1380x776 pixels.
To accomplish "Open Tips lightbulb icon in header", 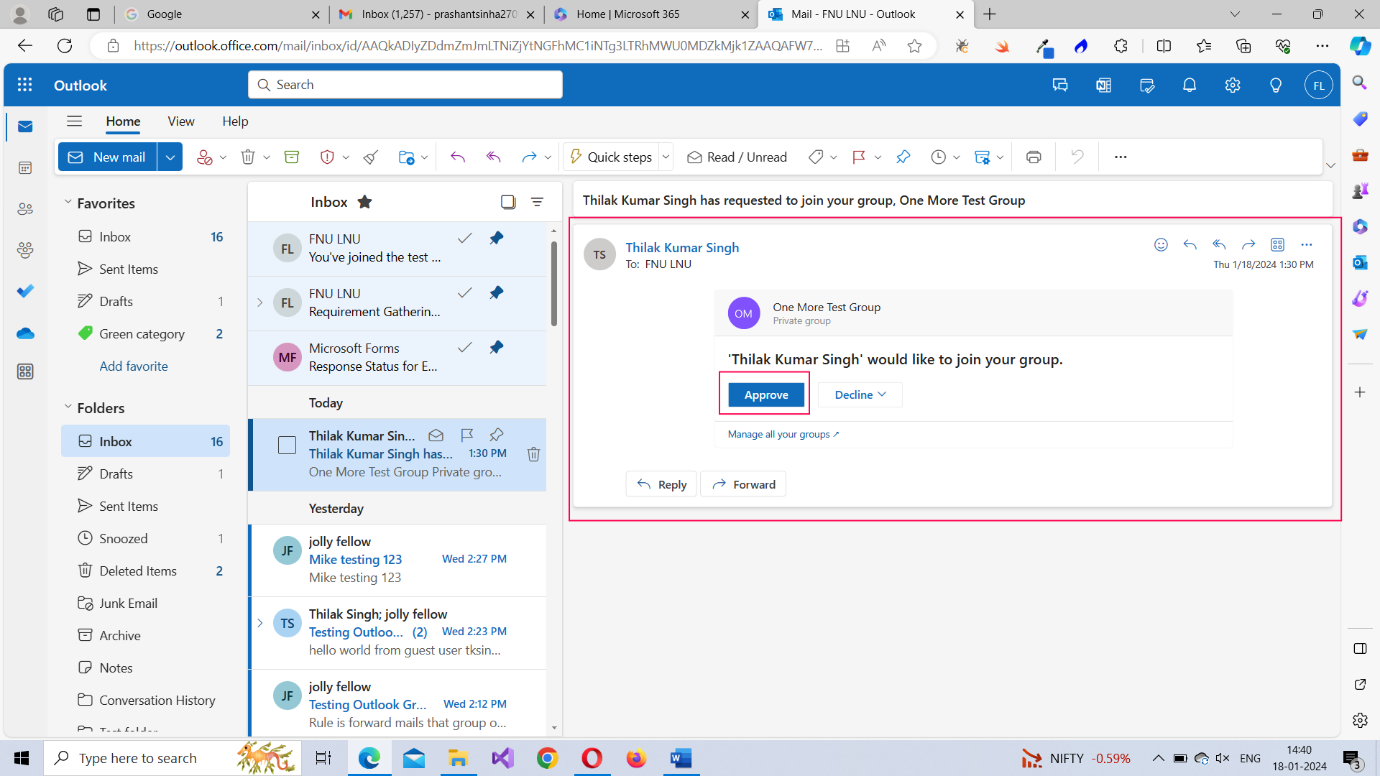I will (1276, 85).
